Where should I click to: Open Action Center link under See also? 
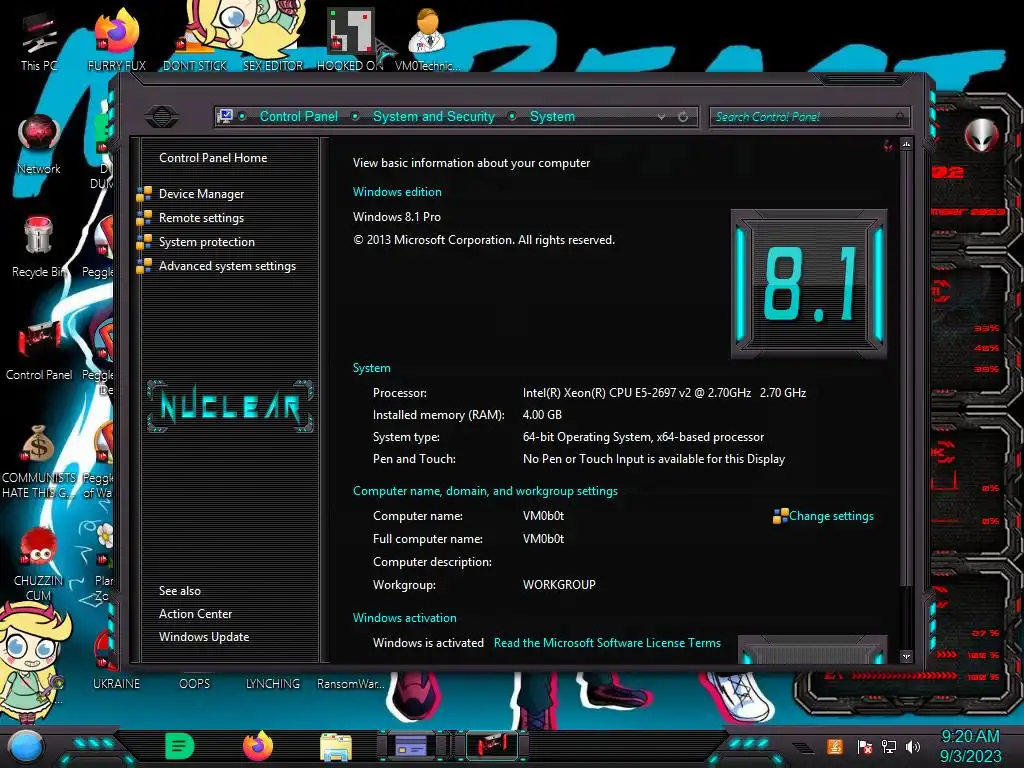195,614
